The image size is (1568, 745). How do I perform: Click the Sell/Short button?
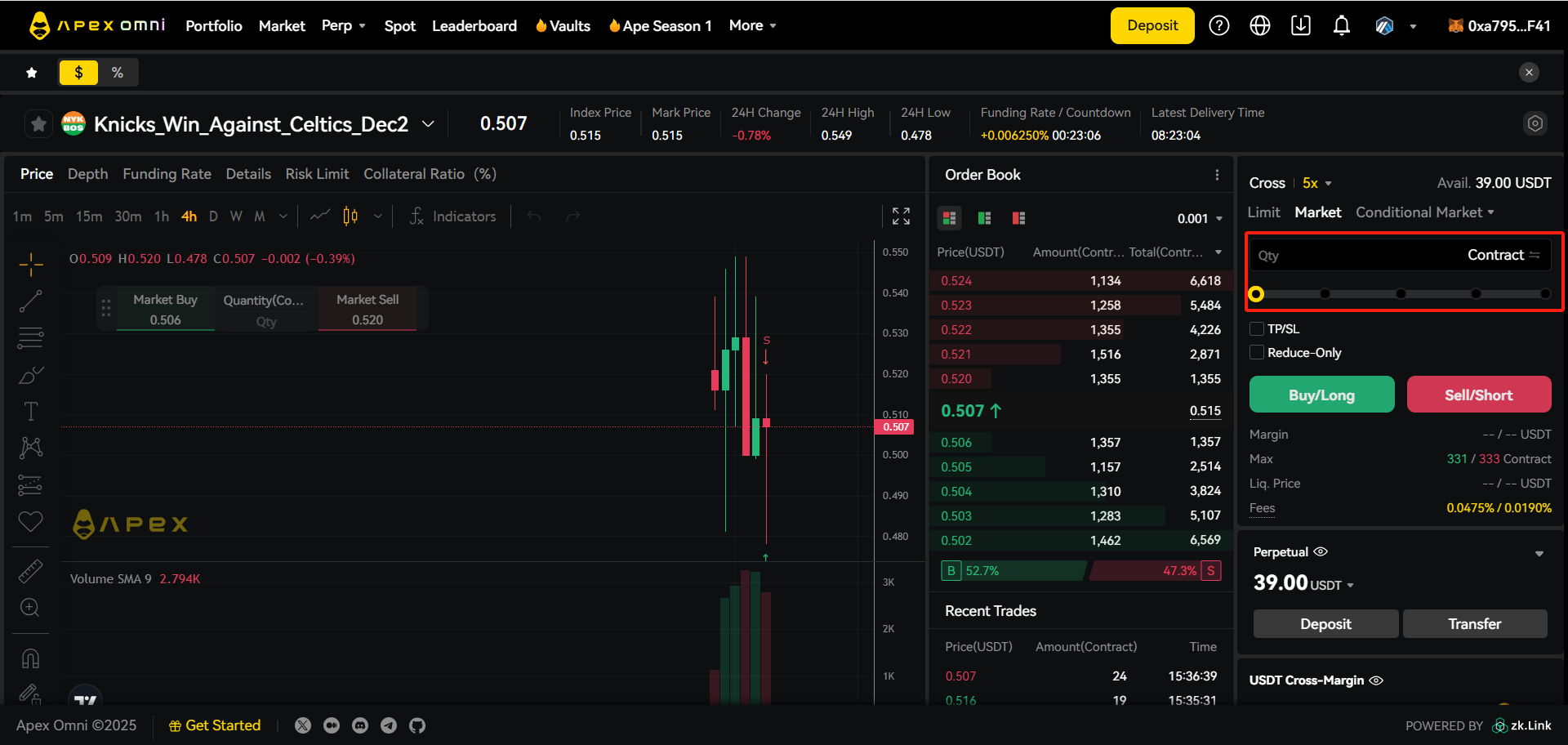tap(1478, 395)
